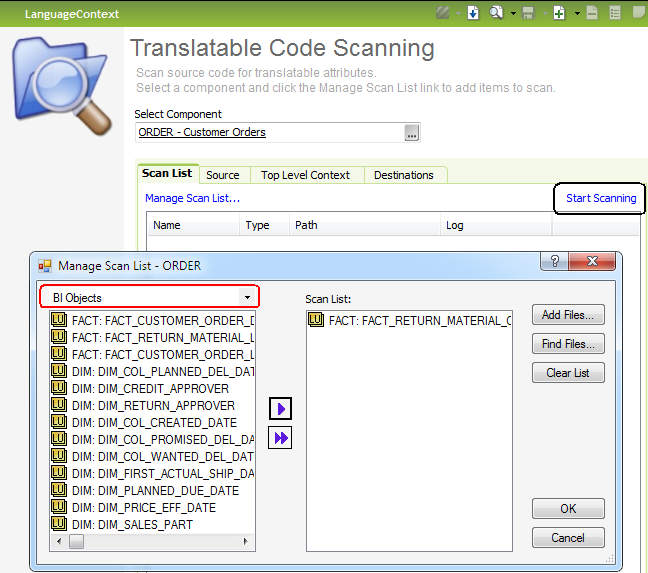Image resolution: width=648 pixels, height=573 pixels.
Task: Click the search magnifier toolbar icon
Action: pos(496,13)
